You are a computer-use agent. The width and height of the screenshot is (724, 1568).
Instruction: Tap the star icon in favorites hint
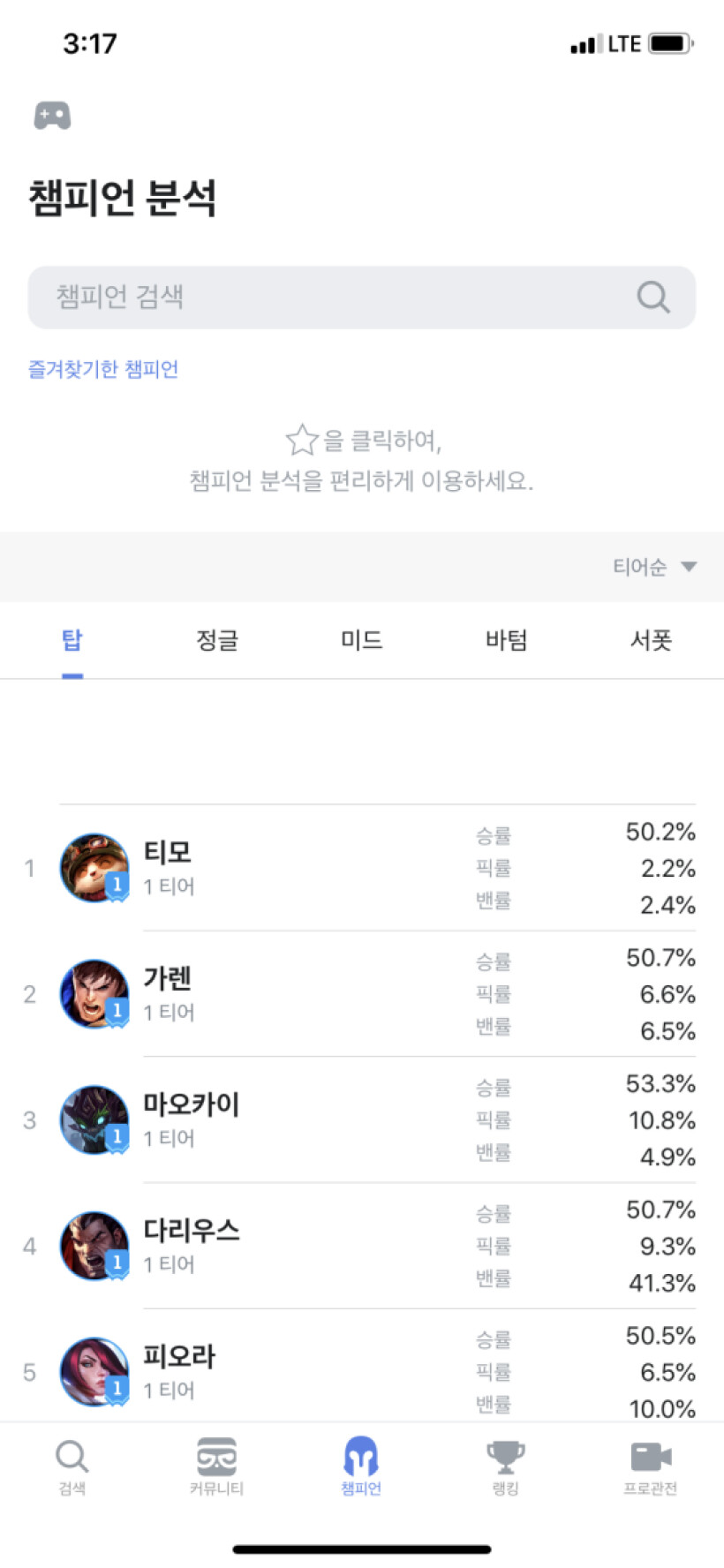point(302,439)
